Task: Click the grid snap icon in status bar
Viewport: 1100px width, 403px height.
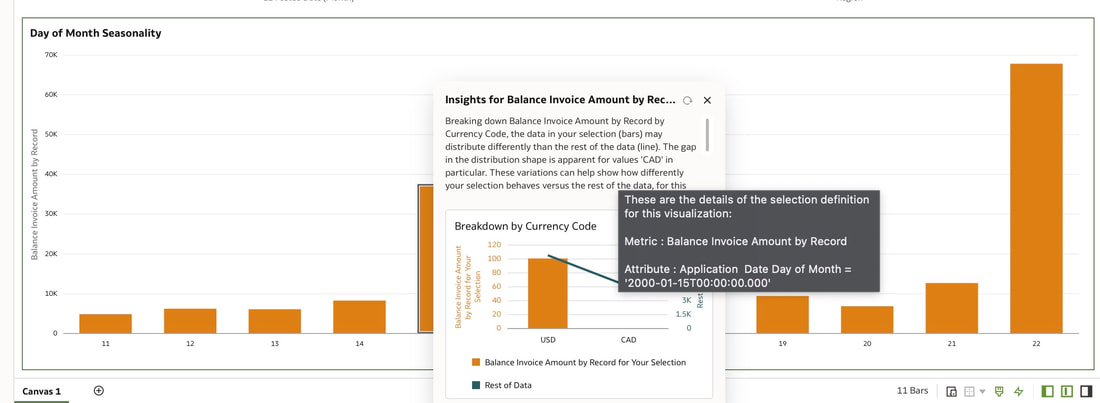Action: tap(970, 391)
